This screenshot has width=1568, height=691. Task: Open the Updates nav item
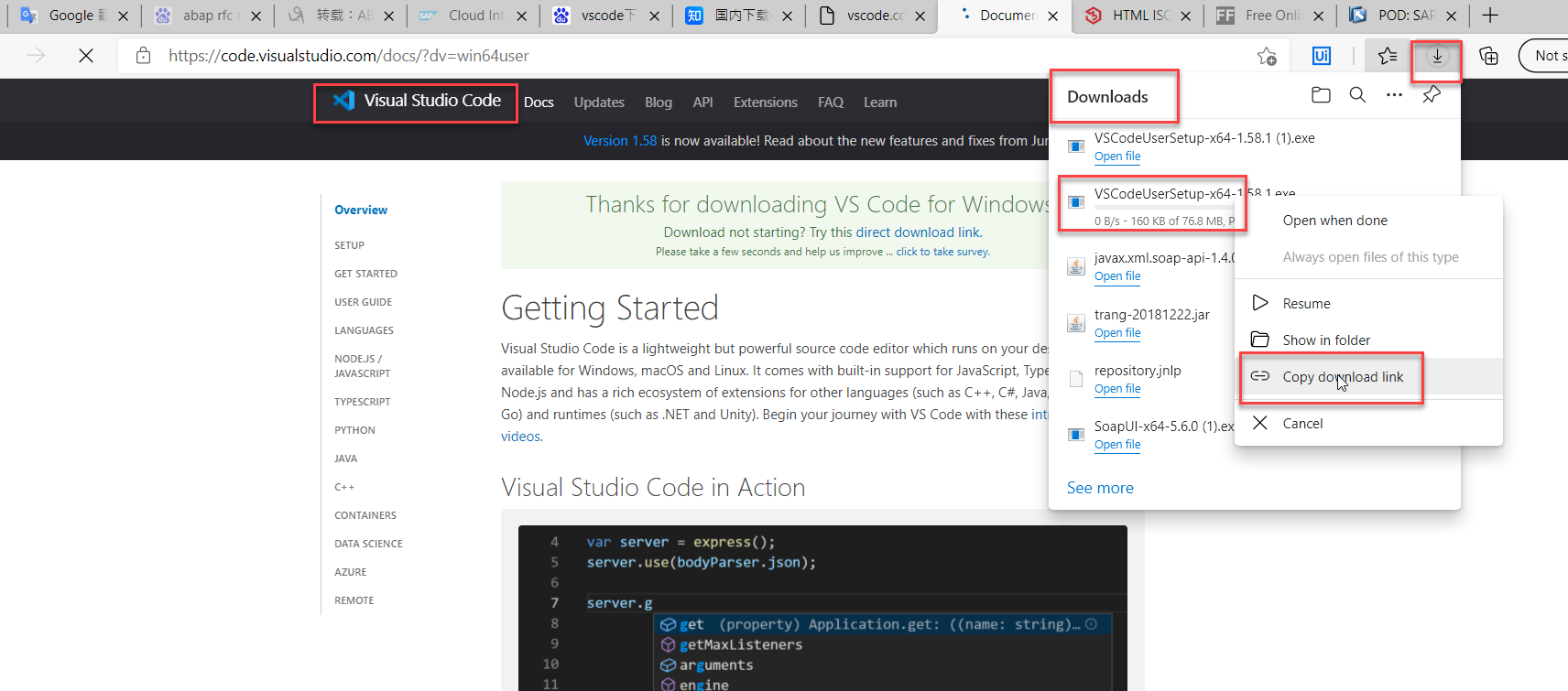point(599,103)
